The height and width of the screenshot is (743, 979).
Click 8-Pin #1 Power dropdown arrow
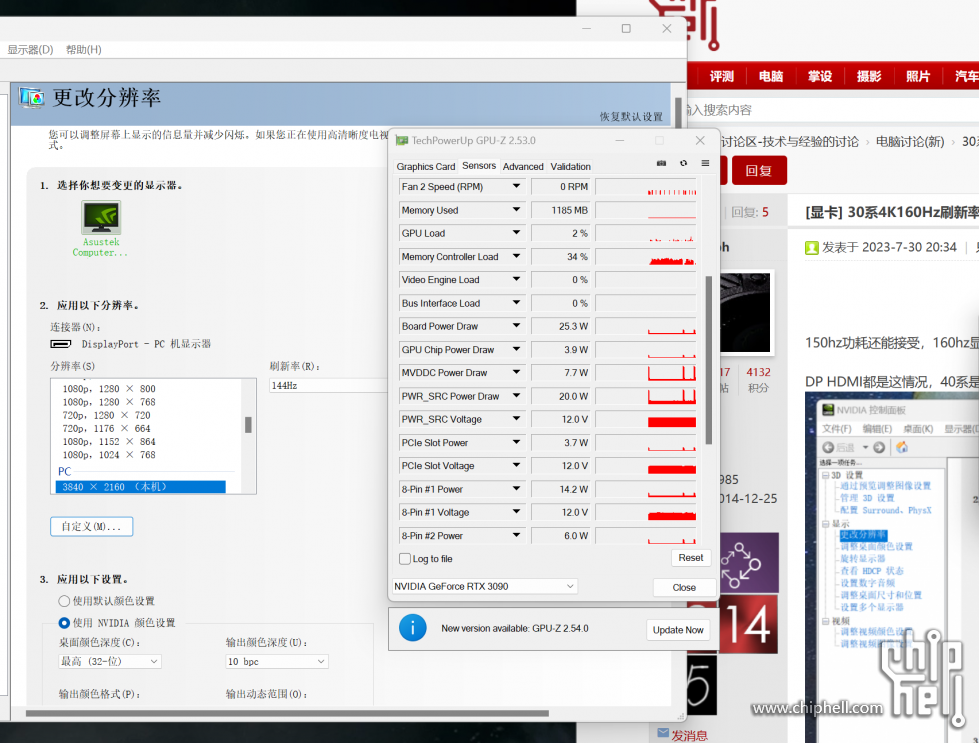(x=516, y=489)
